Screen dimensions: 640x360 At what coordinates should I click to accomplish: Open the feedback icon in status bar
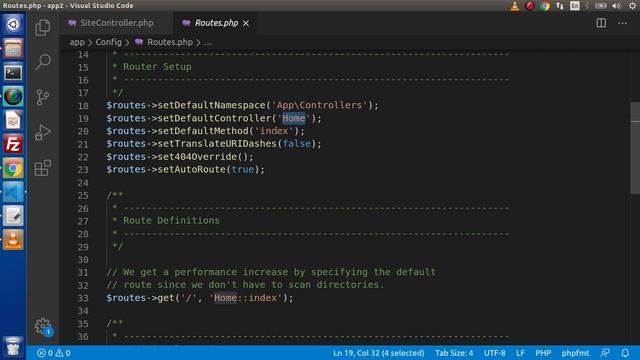[x=604, y=353]
